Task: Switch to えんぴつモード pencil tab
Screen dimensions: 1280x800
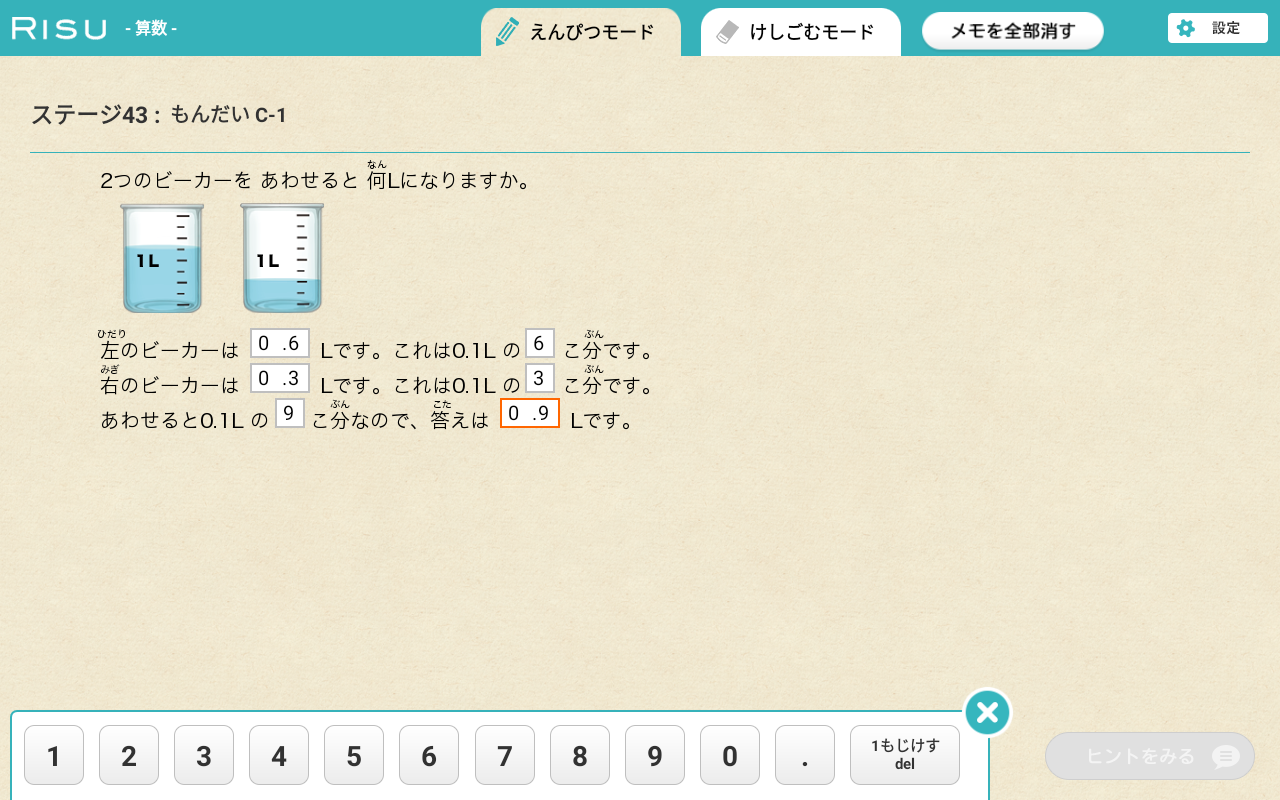Action: tap(580, 32)
